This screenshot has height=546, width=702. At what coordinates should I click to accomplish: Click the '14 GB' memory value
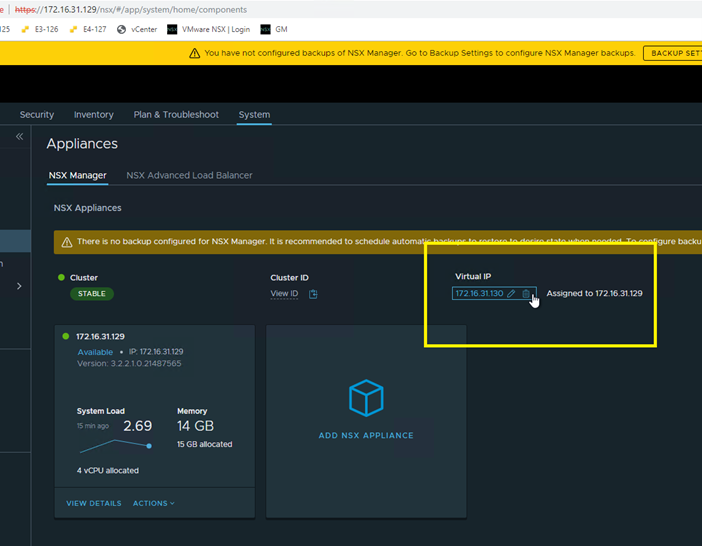[x=195, y=426]
